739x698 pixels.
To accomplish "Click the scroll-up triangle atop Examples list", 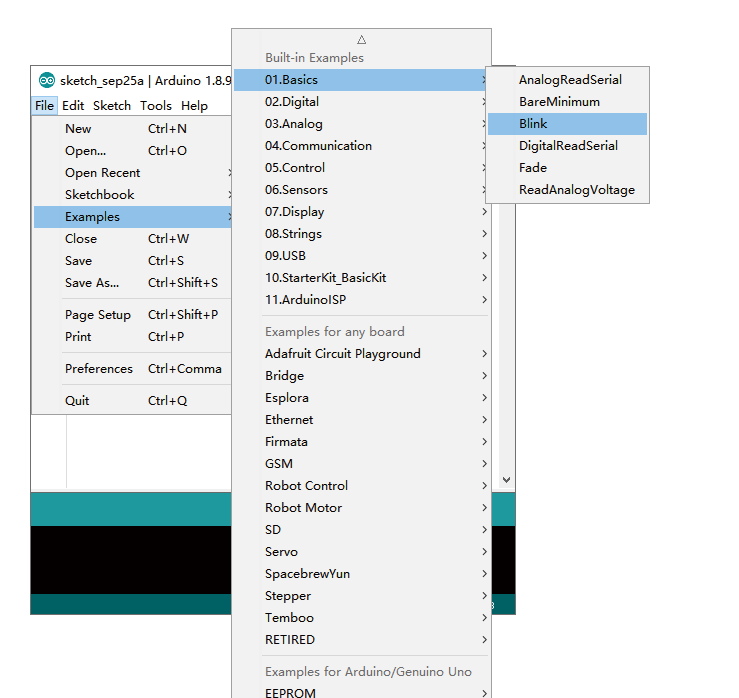I will click(361, 40).
